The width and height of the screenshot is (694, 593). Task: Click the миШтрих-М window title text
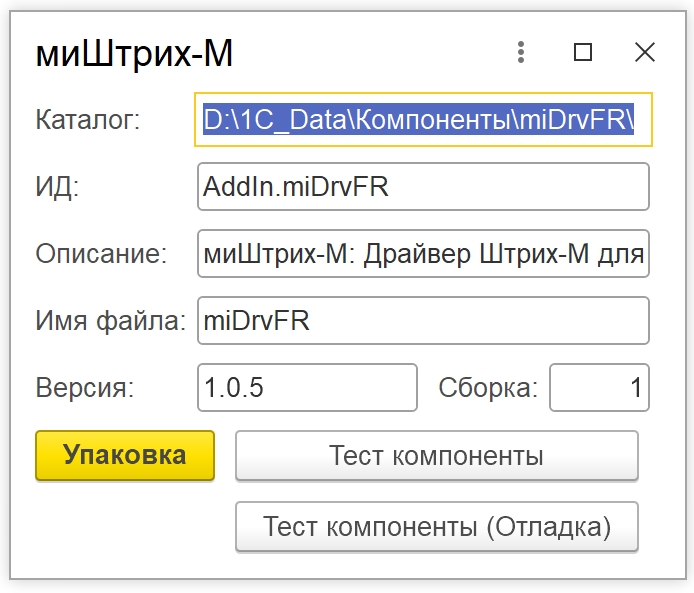(x=135, y=52)
